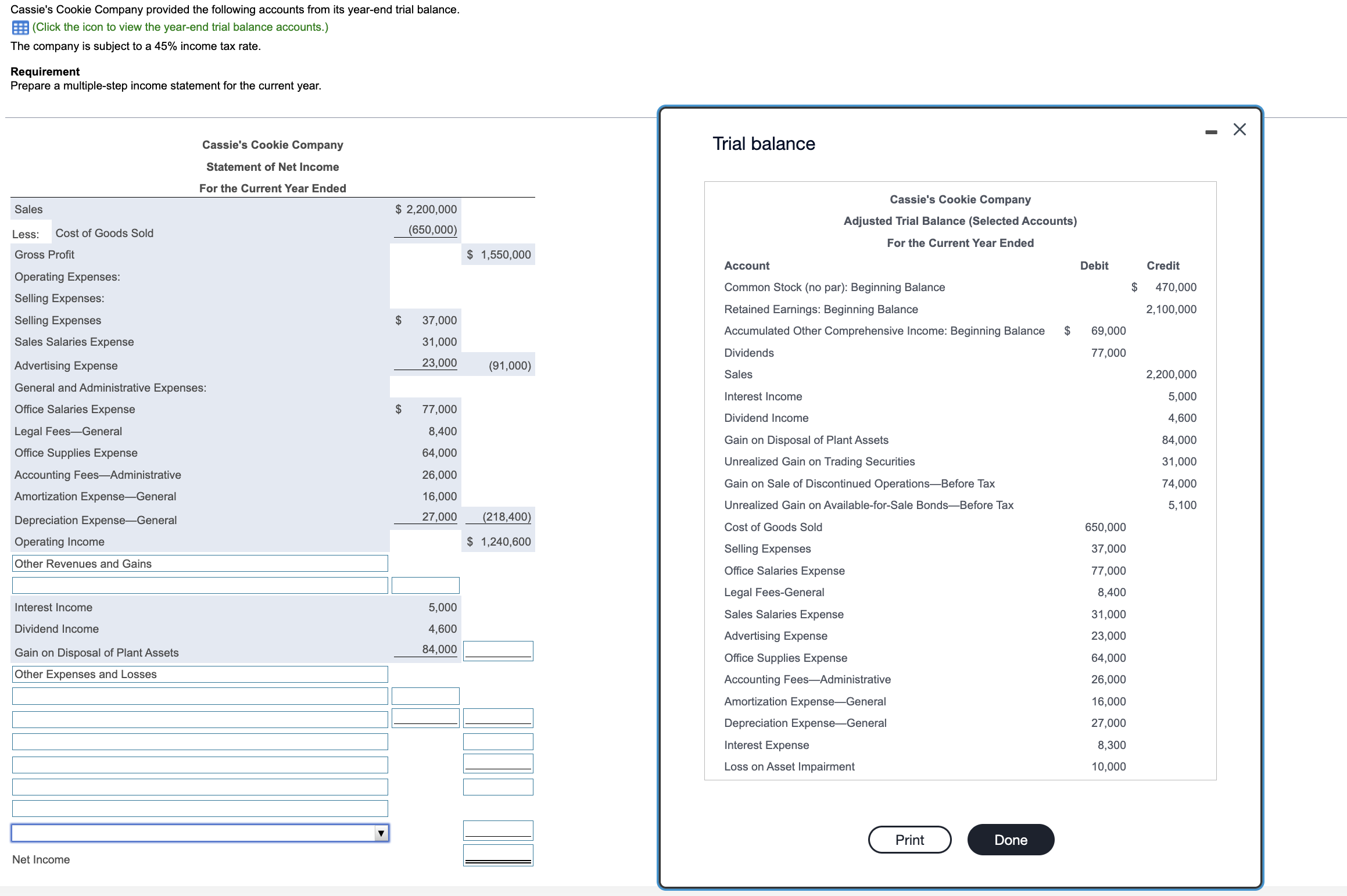The width and height of the screenshot is (1347, 896).
Task: Click empty label field below Other Revenues and Gains
Action: [x=199, y=585]
